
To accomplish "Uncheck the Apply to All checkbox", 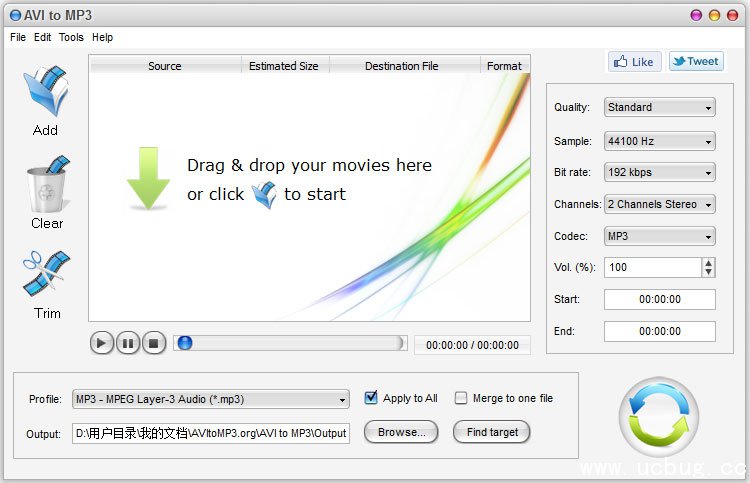I will point(372,398).
